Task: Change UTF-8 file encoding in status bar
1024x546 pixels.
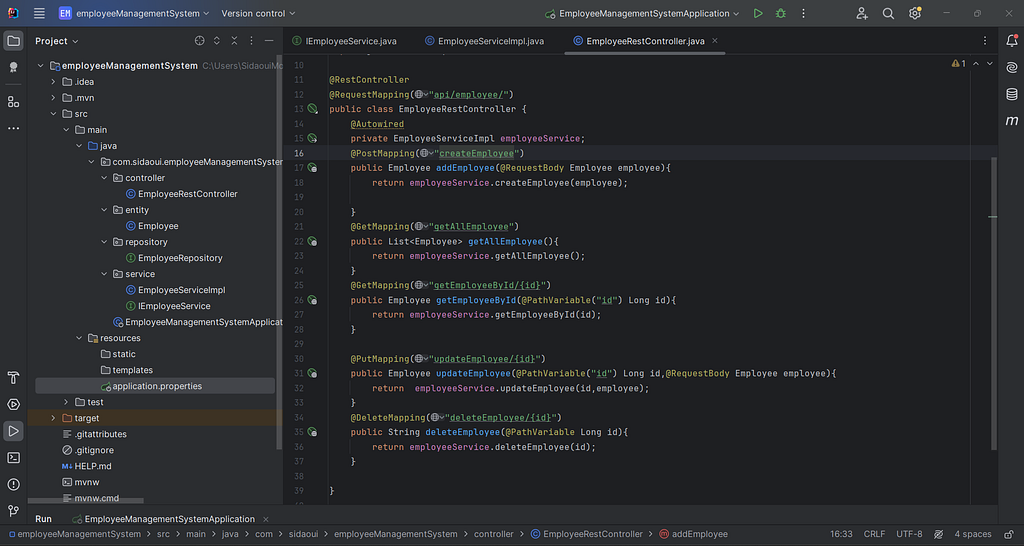Action: pyautogui.click(x=909, y=534)
